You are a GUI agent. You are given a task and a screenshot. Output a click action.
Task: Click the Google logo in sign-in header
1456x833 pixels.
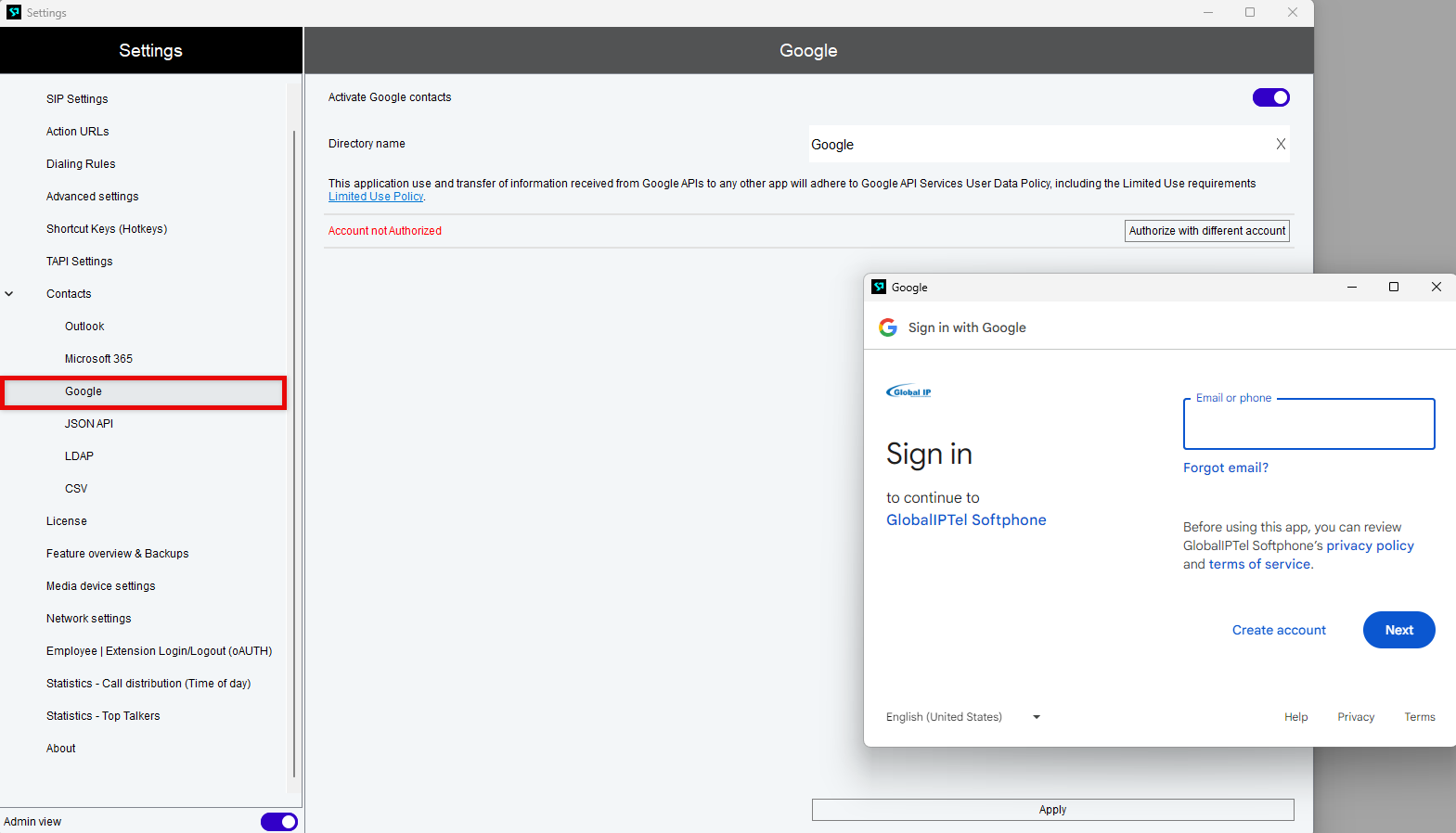888,327
